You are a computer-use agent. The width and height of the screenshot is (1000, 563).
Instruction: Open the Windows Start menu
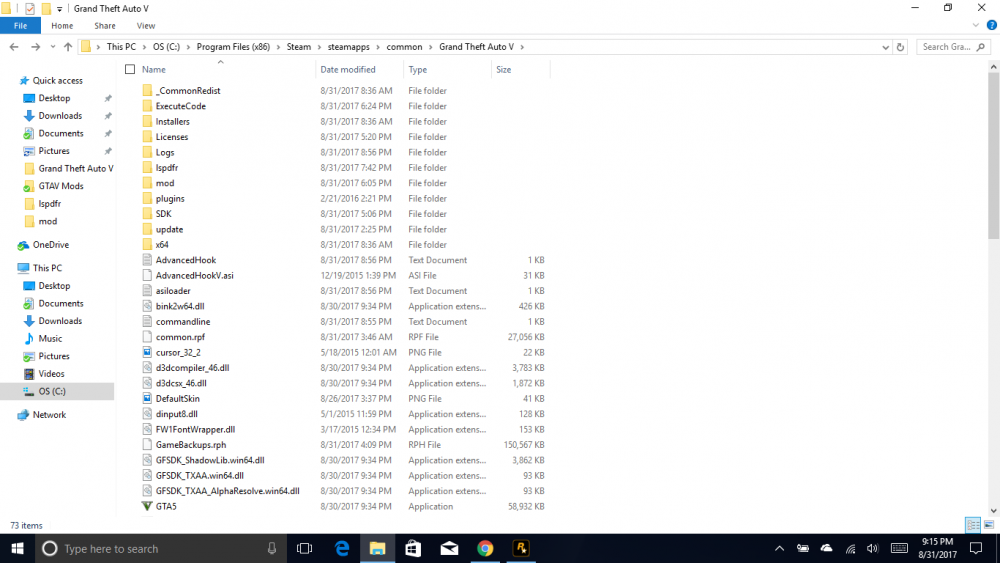pos(17,548)
